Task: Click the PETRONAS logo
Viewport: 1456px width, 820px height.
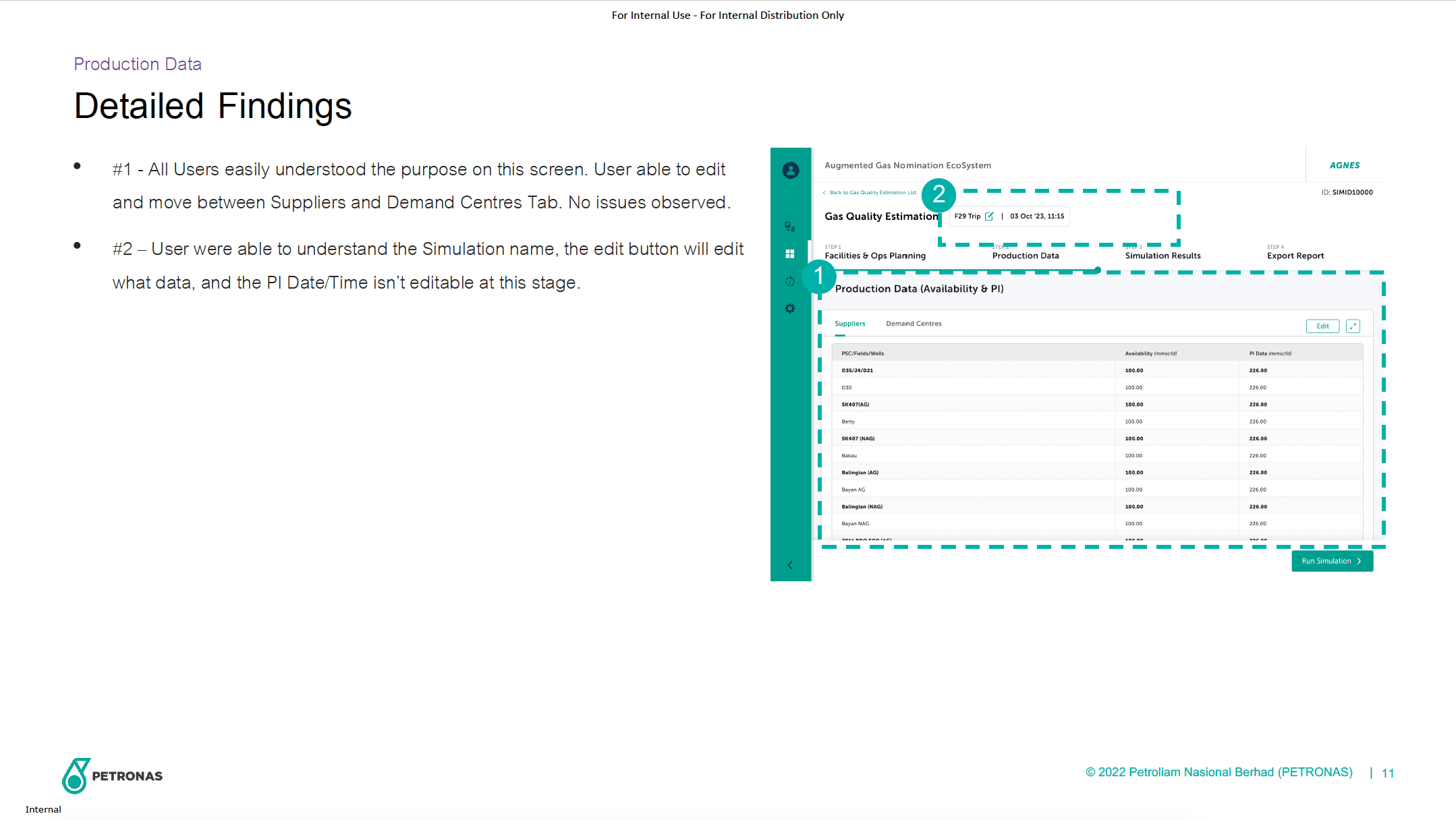Action: pos(113,775)
